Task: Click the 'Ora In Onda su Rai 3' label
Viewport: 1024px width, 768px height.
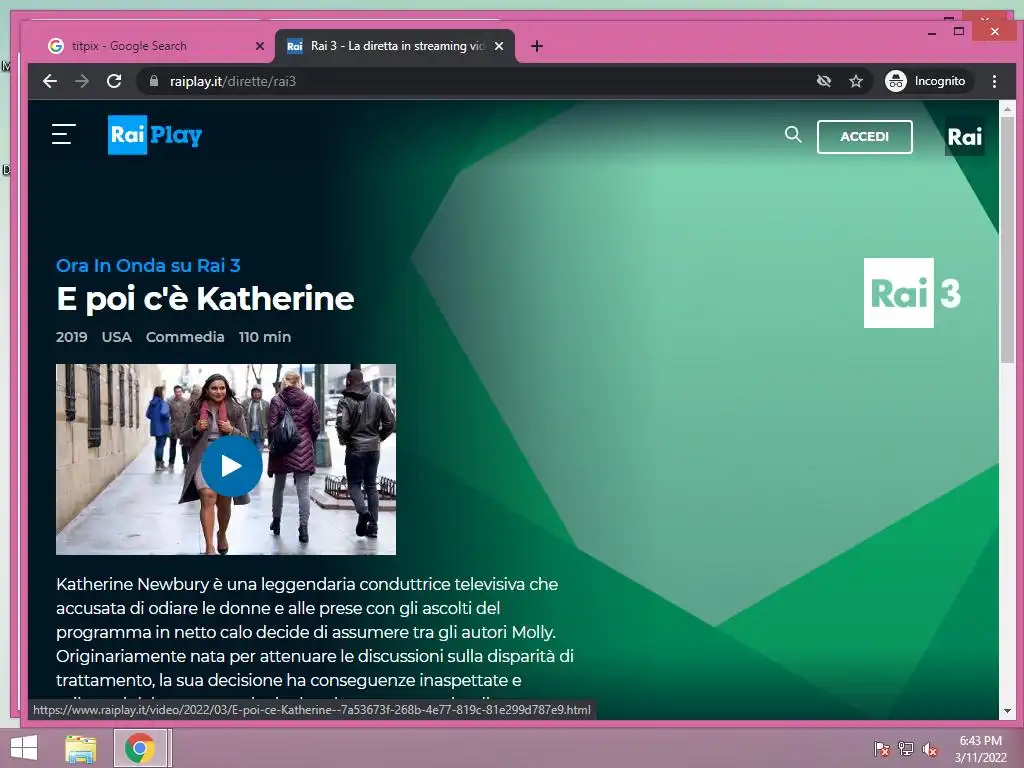Action: (148, 265)
